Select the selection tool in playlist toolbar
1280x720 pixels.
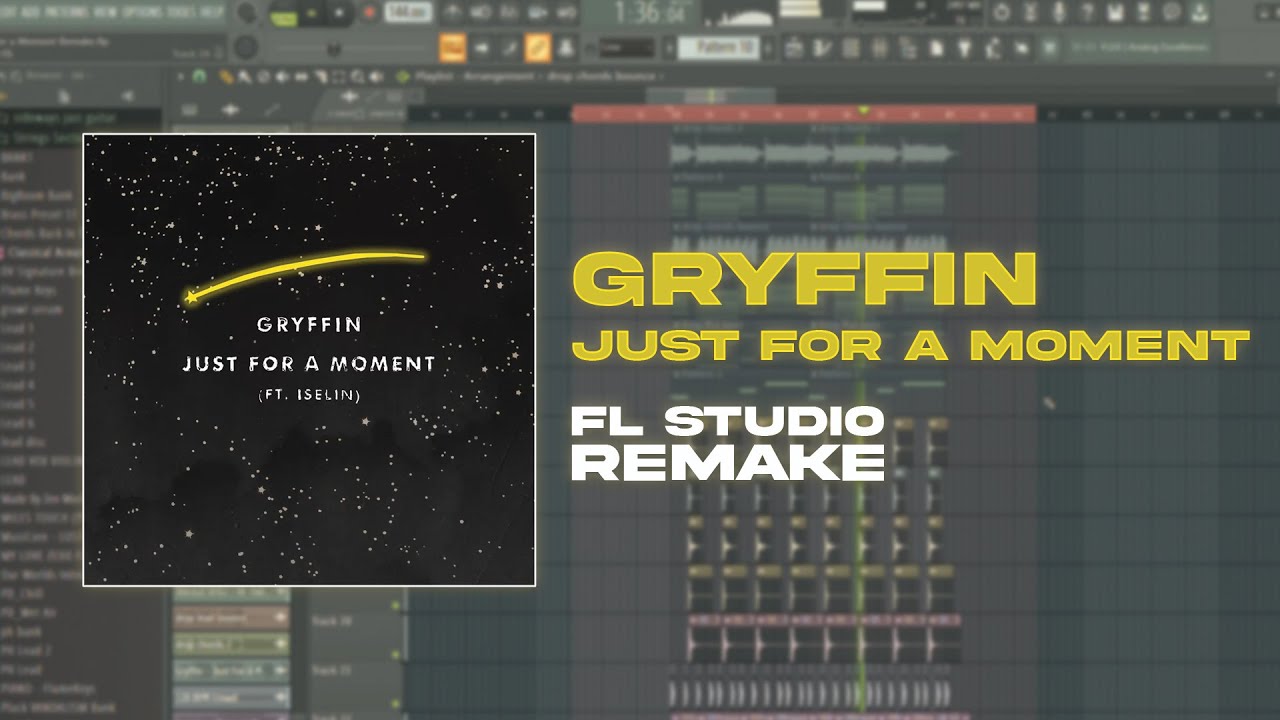point(339,76)
